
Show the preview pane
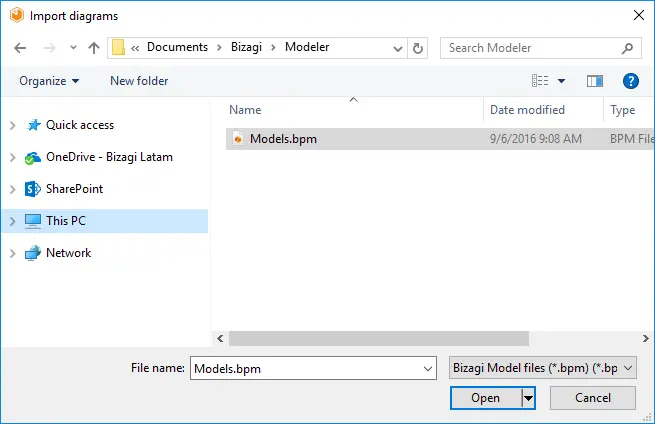pyautogui.click(x=594, y=81)
